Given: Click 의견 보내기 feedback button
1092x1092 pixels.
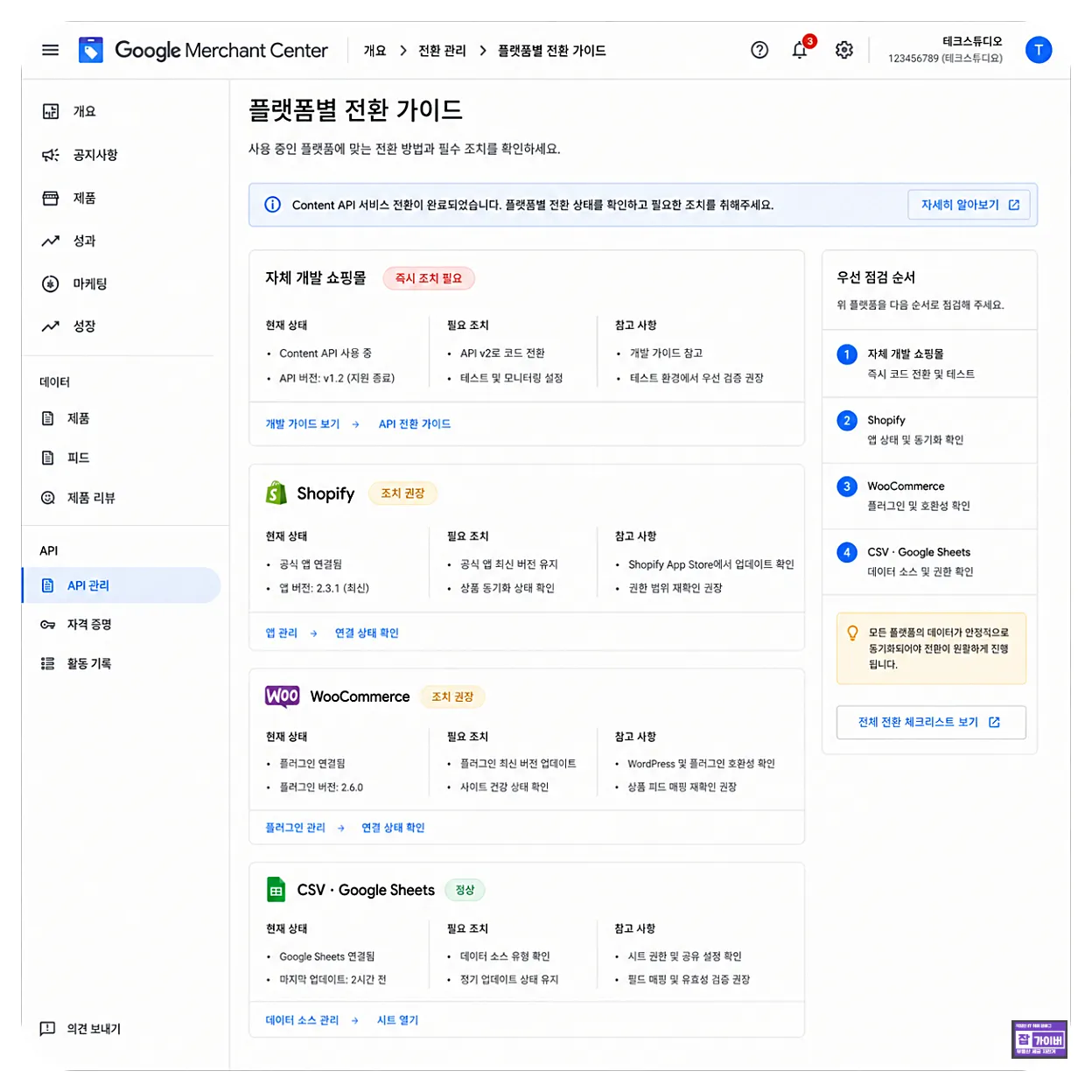Looking at the screenshot, I should (80, 1029).
